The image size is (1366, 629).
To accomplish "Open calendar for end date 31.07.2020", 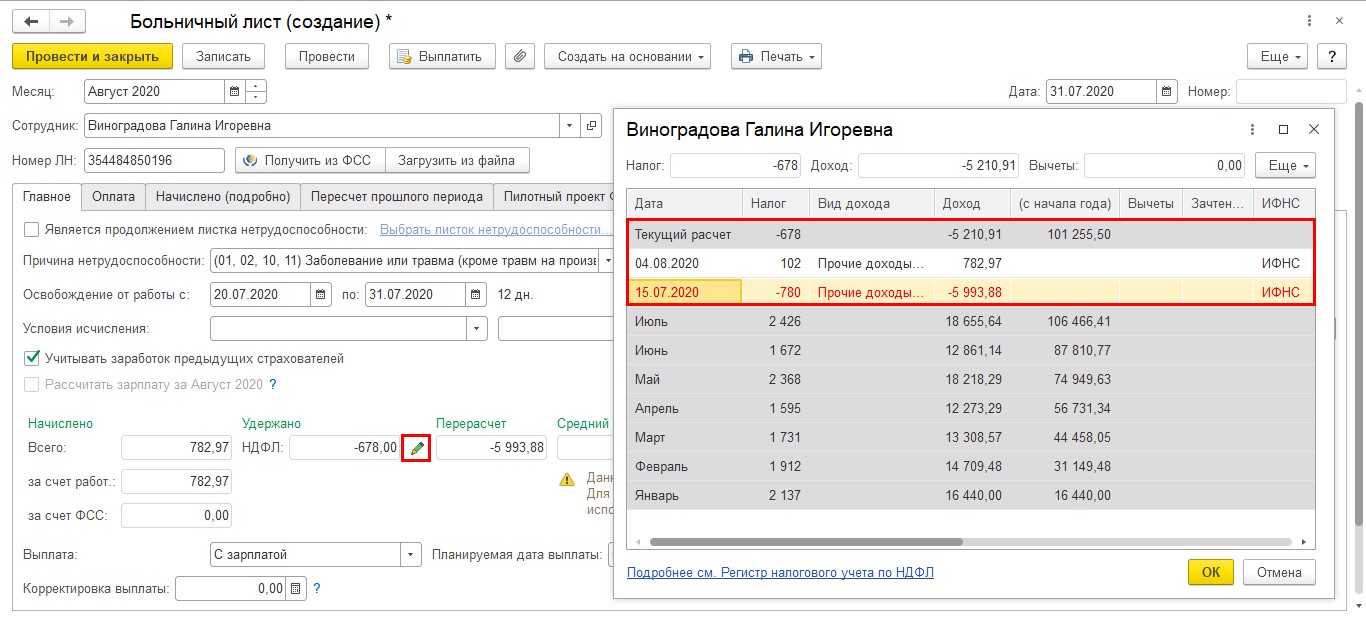I will point(475,295).
